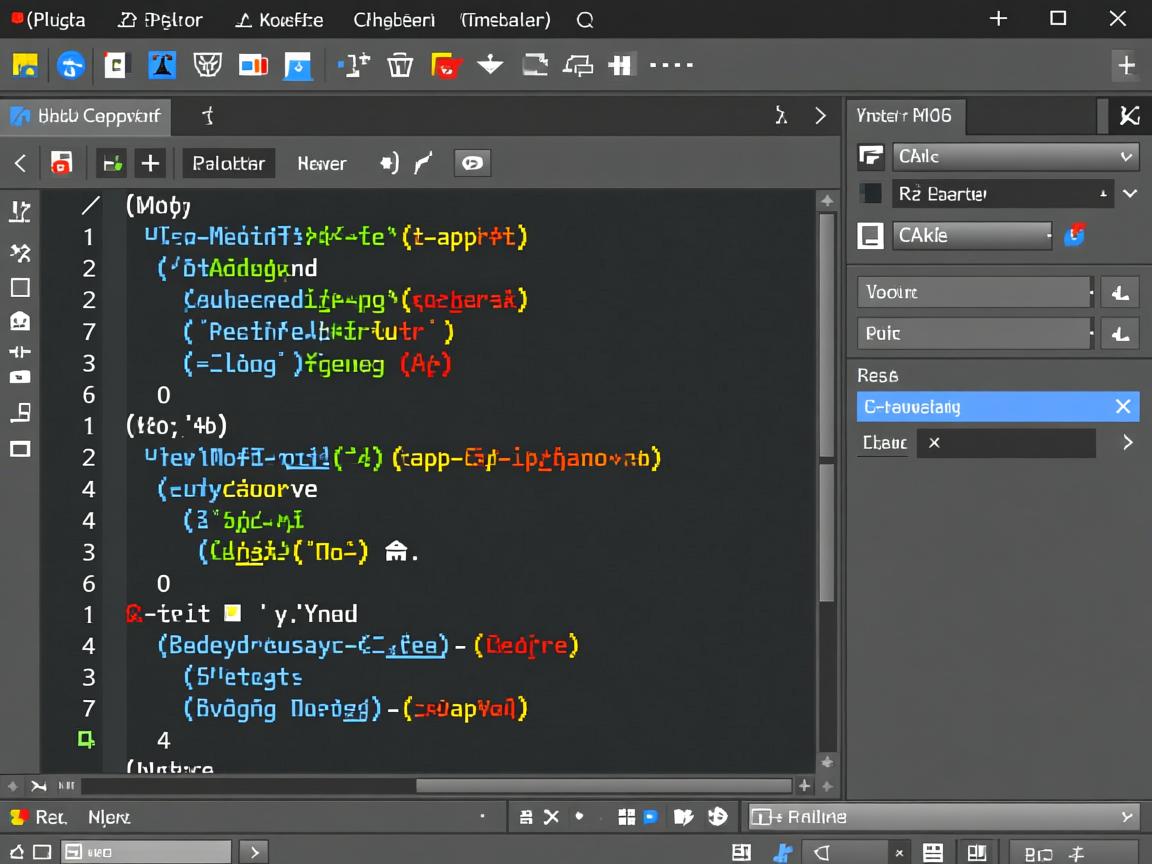Viewport: 1152px width, 864px height.
Task: Click the Palottar button in editor toolbar
Action: [x=228, y=163]
